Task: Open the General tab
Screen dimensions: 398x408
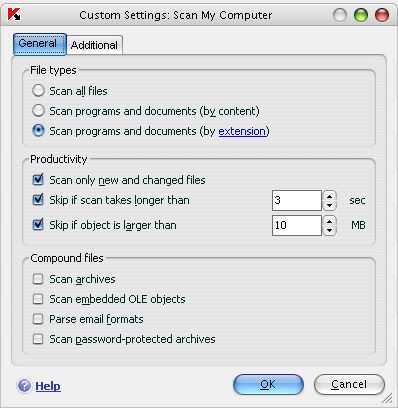Action: click(39, 44)
